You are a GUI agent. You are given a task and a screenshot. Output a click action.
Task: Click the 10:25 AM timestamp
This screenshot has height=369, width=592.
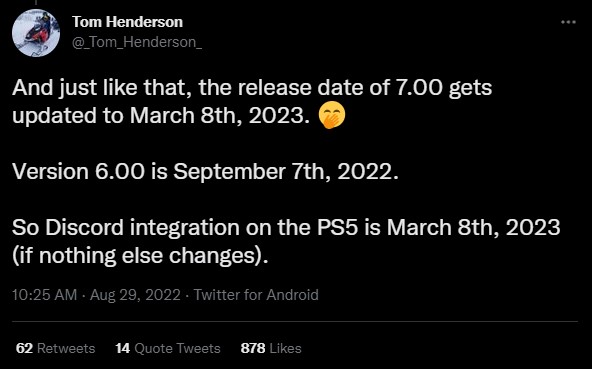45,295
